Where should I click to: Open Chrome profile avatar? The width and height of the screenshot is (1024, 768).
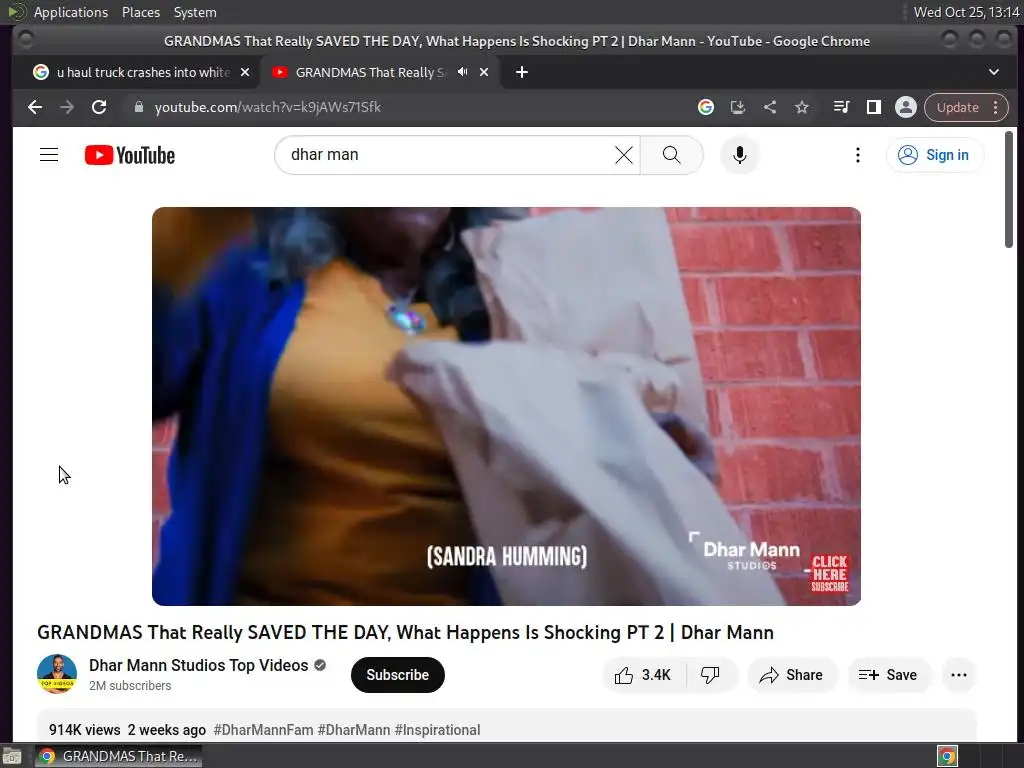[905, 107]
